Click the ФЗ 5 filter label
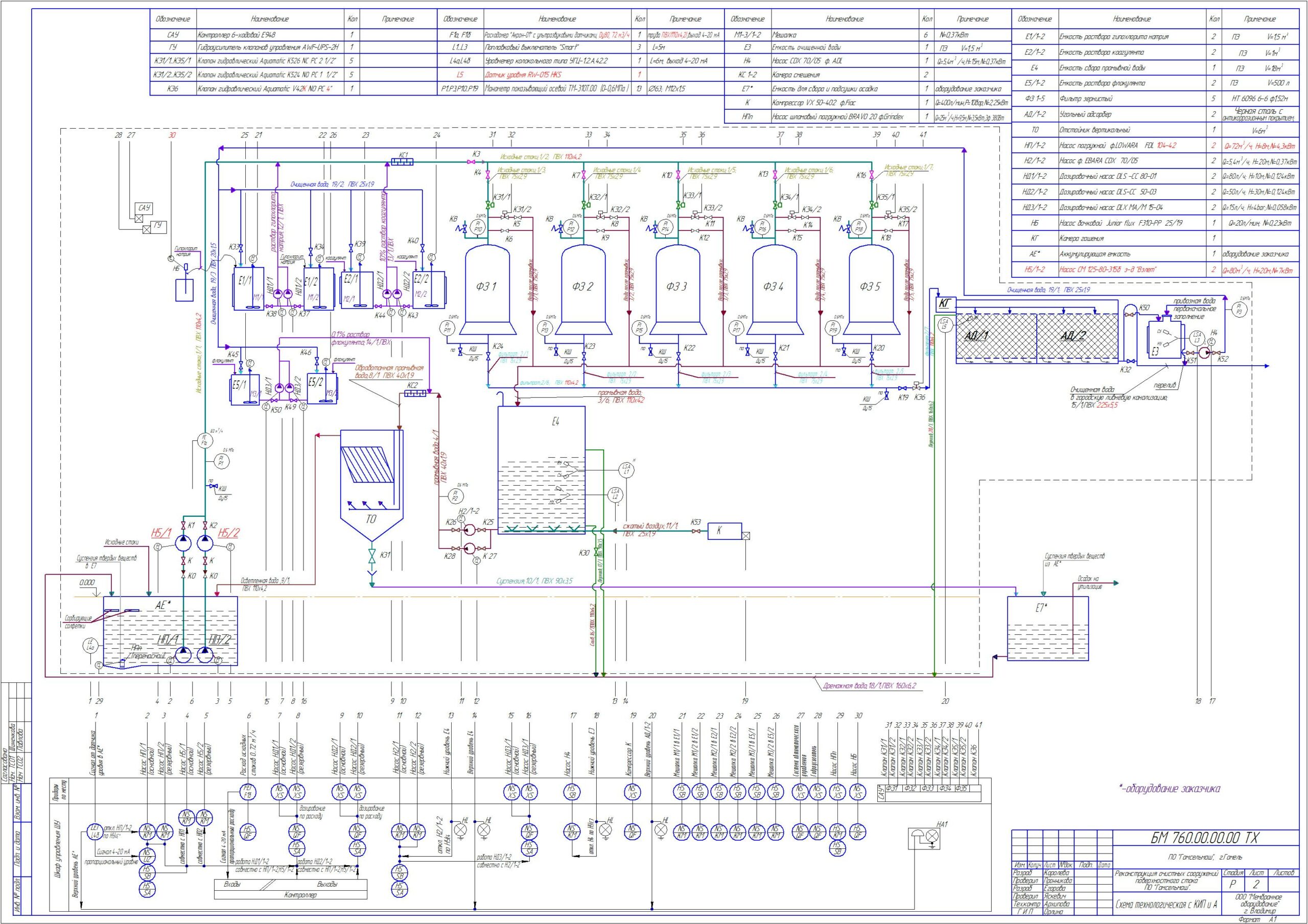The width and height of the screenshot is (1308, 924). 871,287
